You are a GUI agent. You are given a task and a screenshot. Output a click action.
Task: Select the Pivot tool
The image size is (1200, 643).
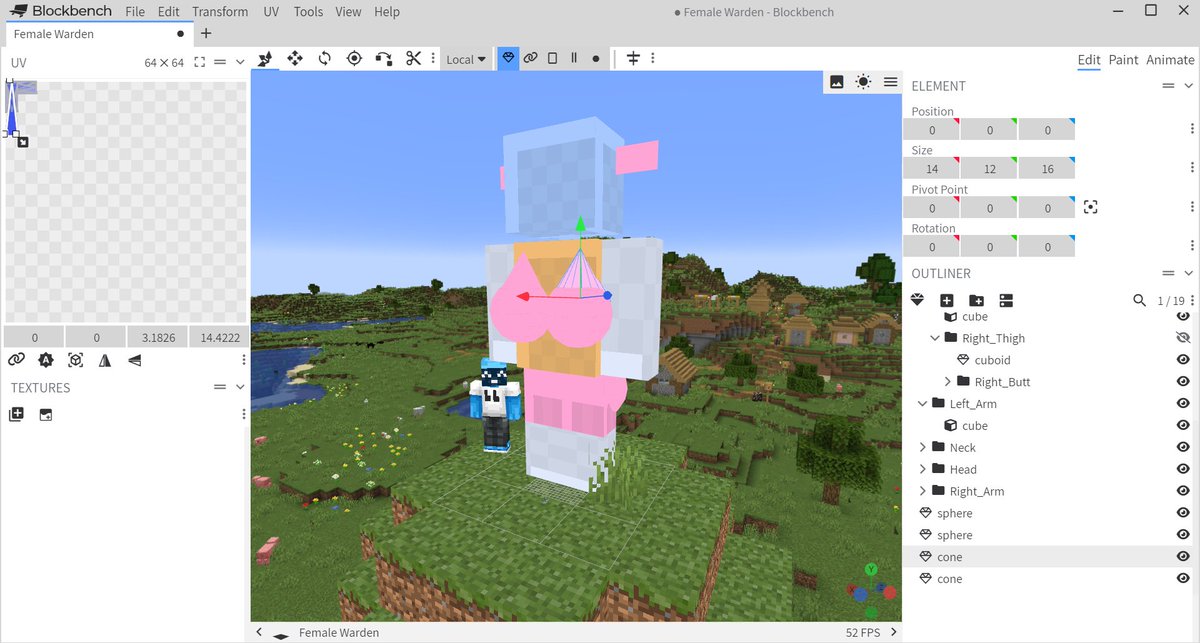click(354, 59)
